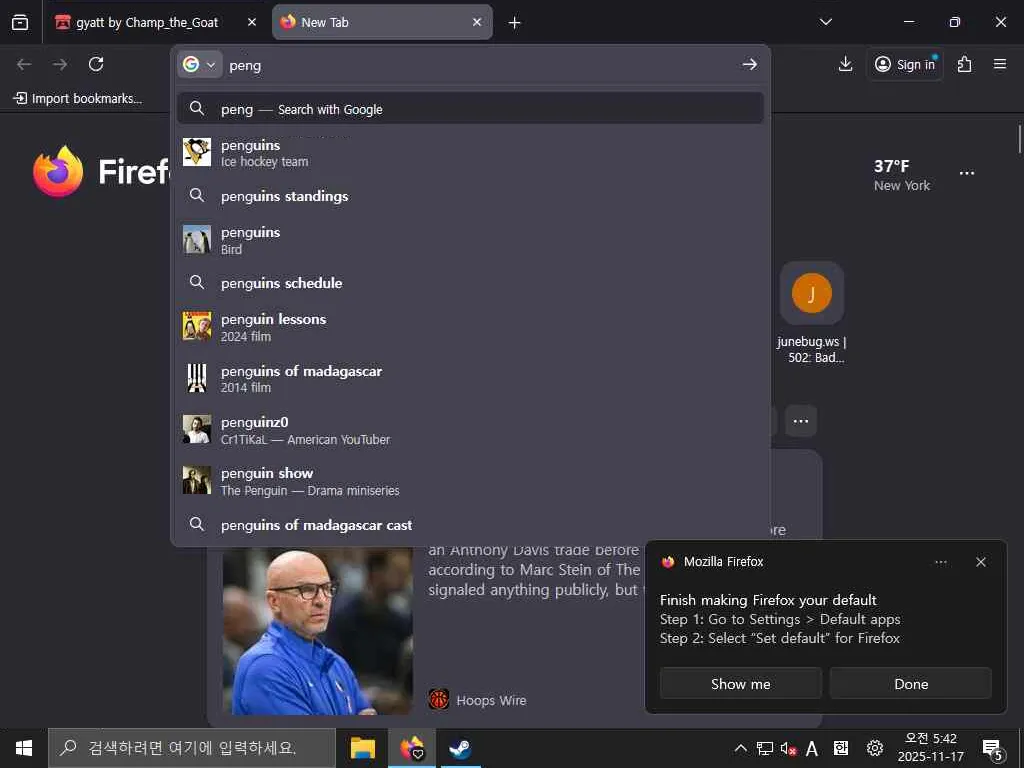Click the Windows taskbar search box
The height and width of the screenshot is (768, 1024).
pyautogui.click(x=192, y=748)
